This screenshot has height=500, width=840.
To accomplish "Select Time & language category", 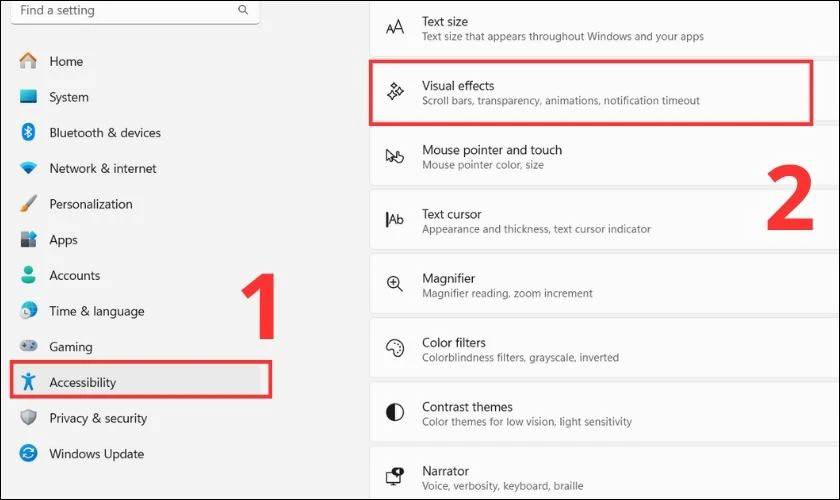I will [135, 311].
